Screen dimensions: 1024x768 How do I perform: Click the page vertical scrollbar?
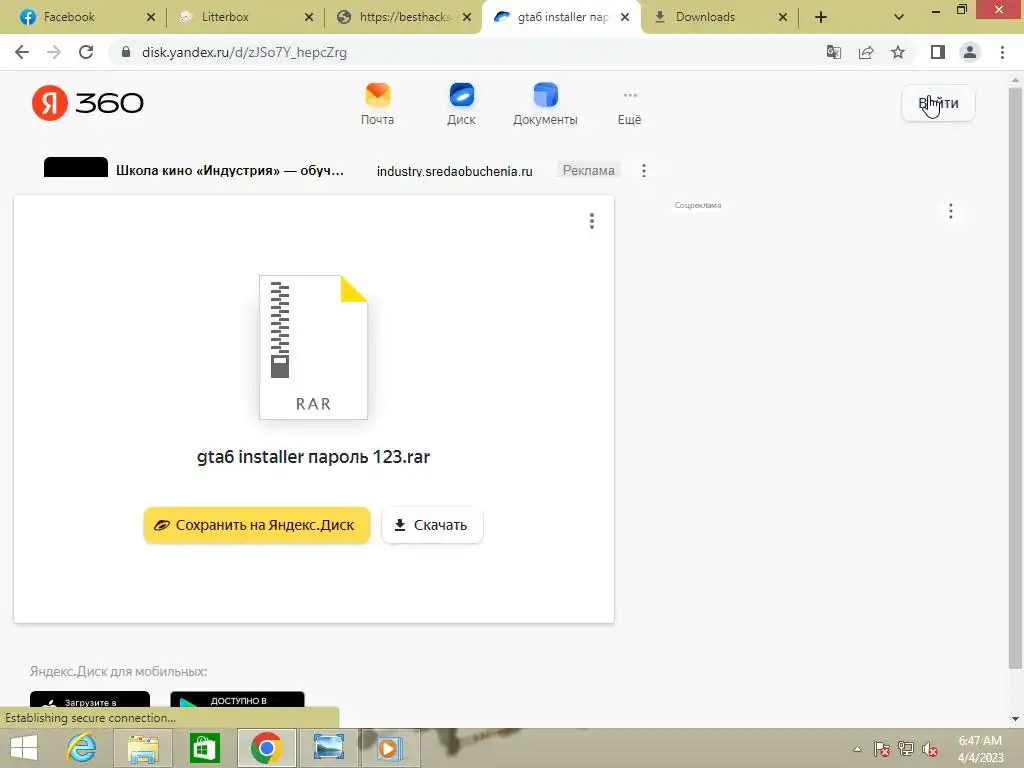(1015, 377)
